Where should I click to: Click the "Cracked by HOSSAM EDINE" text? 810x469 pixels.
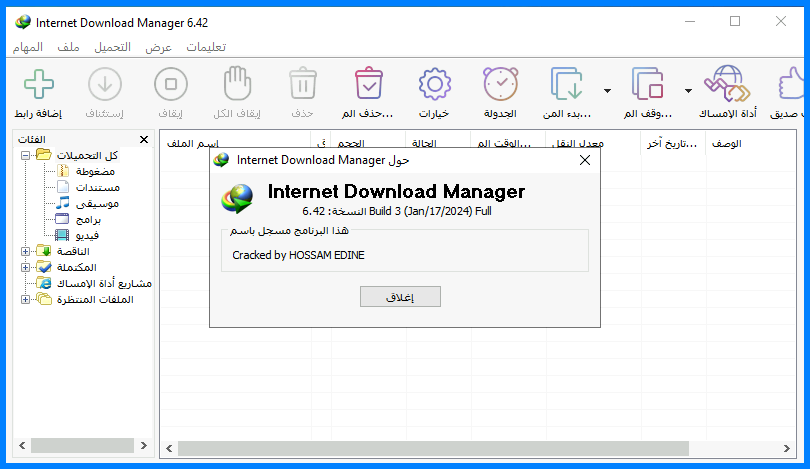pyautogui.click(x=299, y=255)
